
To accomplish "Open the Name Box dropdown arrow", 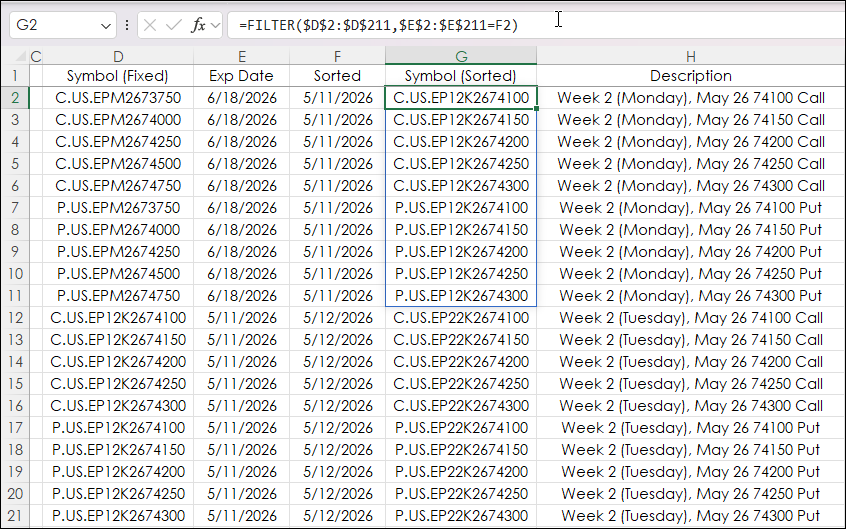I will coord(106,26).
